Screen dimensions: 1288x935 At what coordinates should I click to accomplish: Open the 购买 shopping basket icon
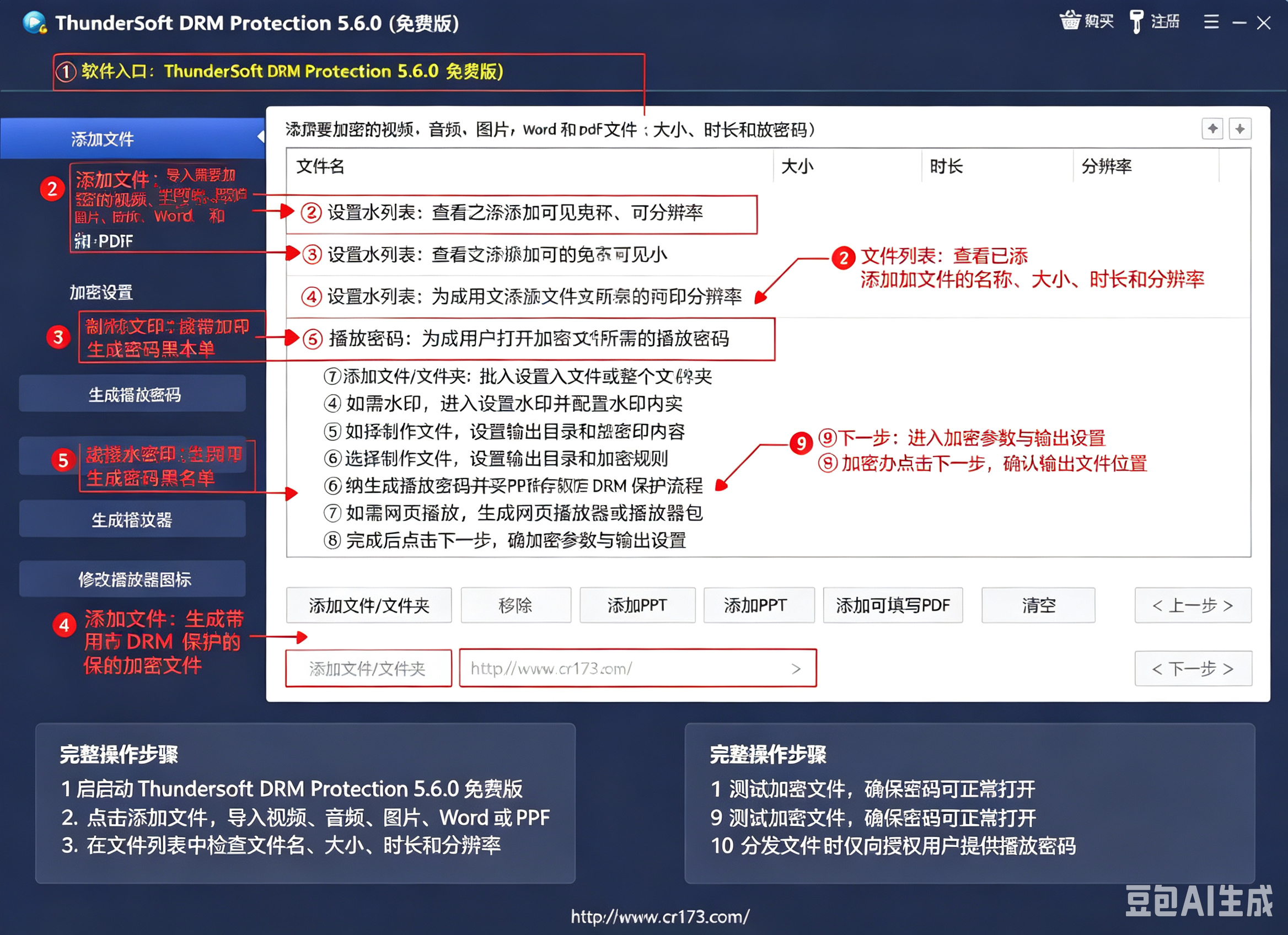coord(1070,21)
